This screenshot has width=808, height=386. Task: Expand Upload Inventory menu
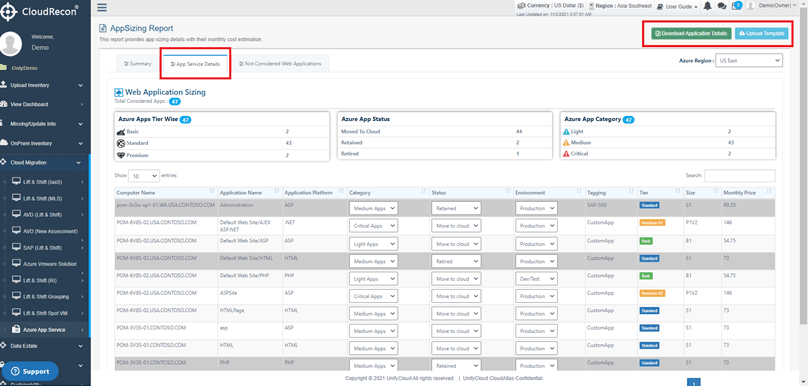(x=44, y=85)
